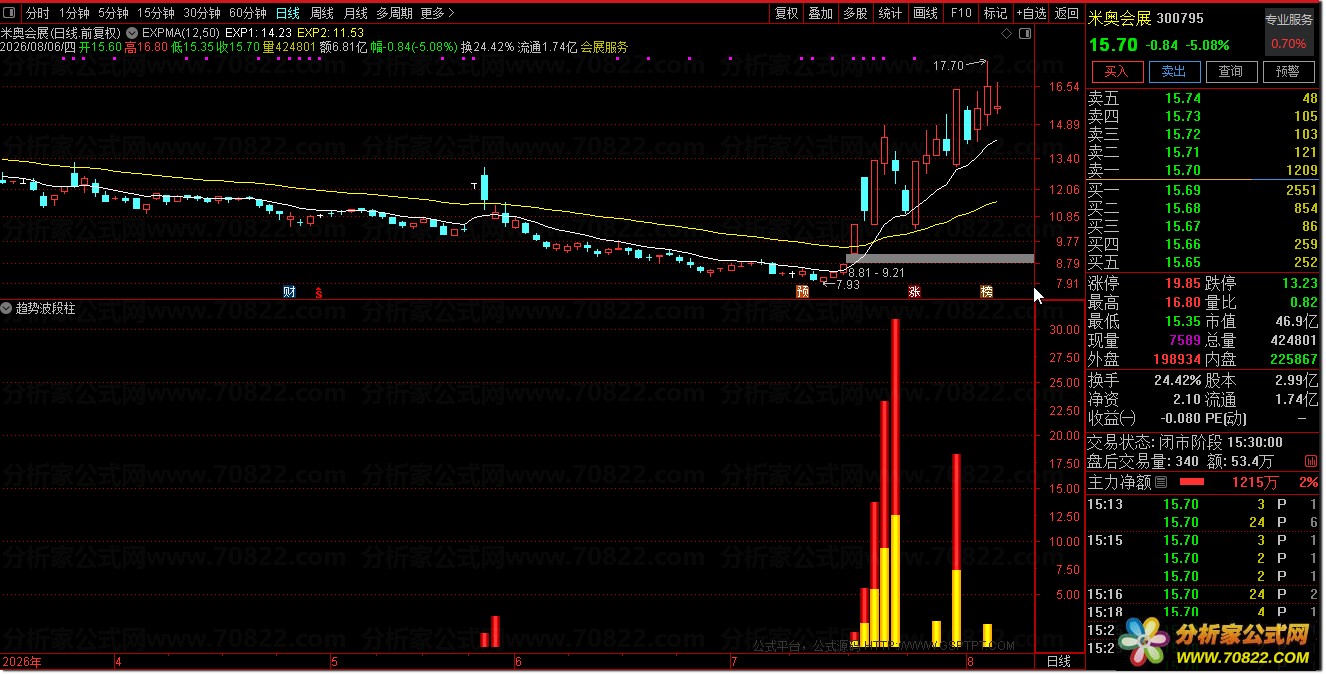Click the 财 finance marker on timeline
Image resolution: width=1326 pixels, height=674 pixels.
tap(290, 292)
